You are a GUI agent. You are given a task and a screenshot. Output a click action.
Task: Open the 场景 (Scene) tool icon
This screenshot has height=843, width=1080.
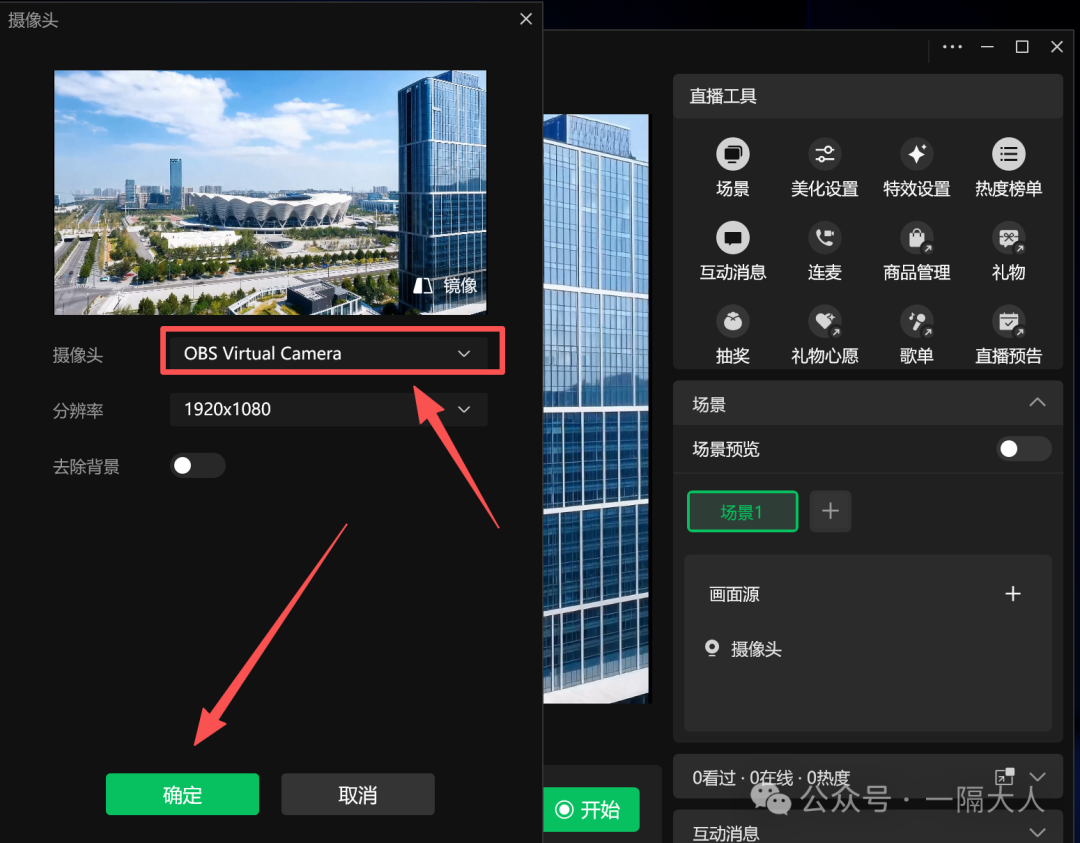pyautogui.click(x=732, y=155)
